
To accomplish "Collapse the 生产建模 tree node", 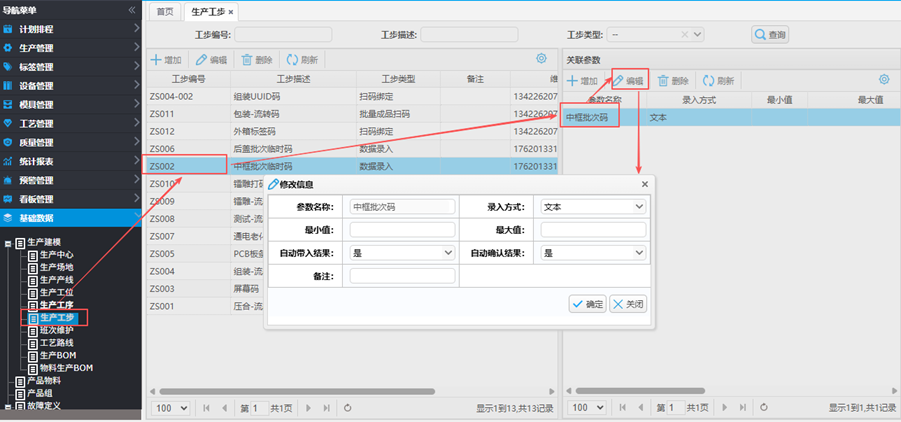I will tap(7, 243).
